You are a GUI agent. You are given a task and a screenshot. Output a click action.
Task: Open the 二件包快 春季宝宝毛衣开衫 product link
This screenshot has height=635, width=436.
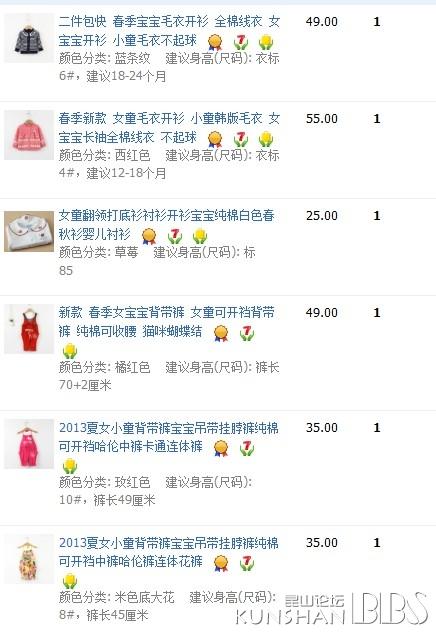[169, 31]
